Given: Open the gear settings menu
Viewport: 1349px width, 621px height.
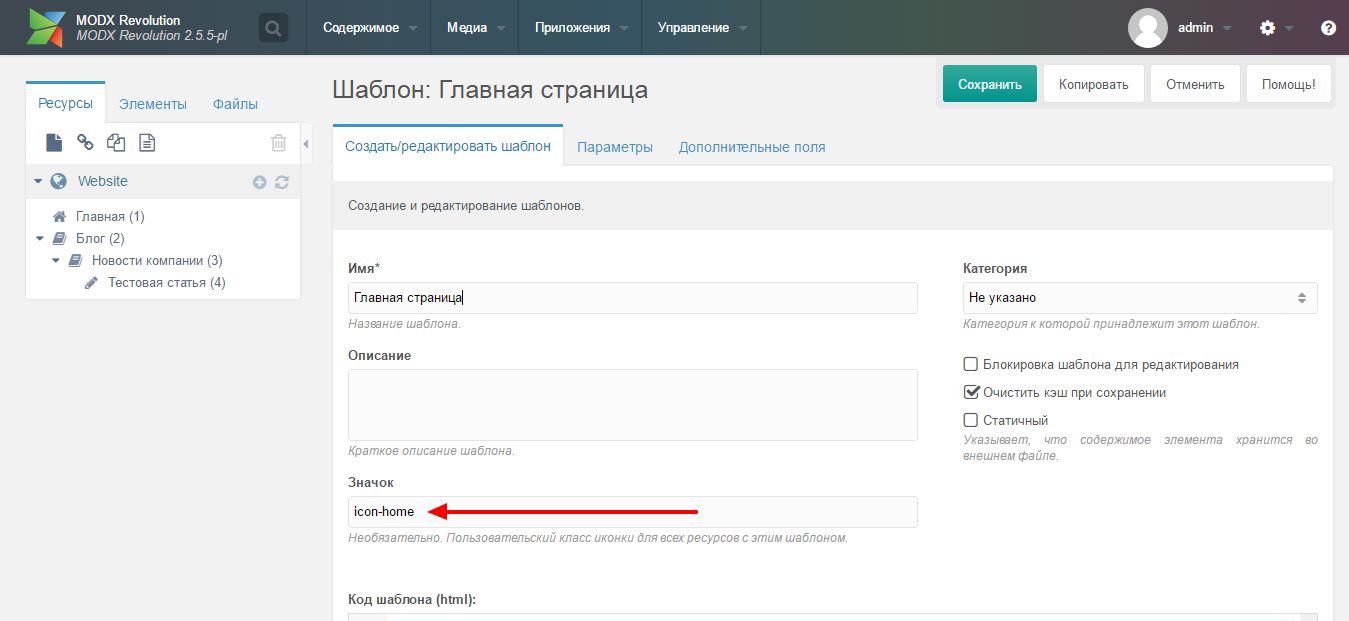Looking at the screenshot, I should 1268,28.
